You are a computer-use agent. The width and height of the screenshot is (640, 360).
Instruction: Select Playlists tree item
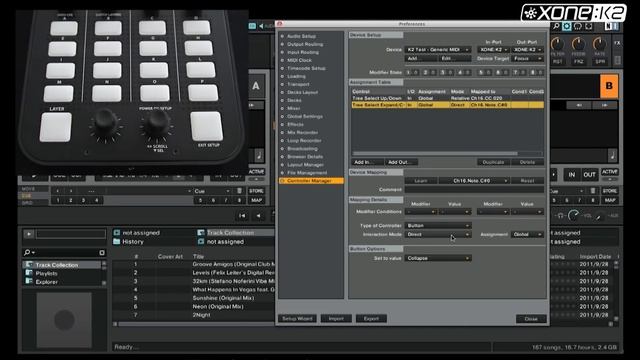point(46,273)
